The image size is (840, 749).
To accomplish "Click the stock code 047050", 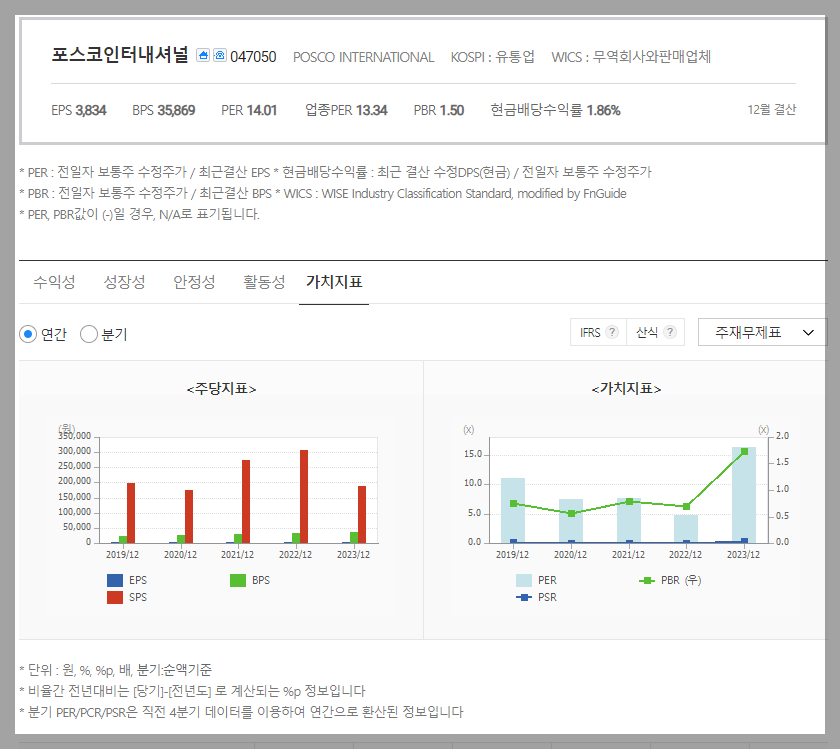I will [x=253, y=57].
